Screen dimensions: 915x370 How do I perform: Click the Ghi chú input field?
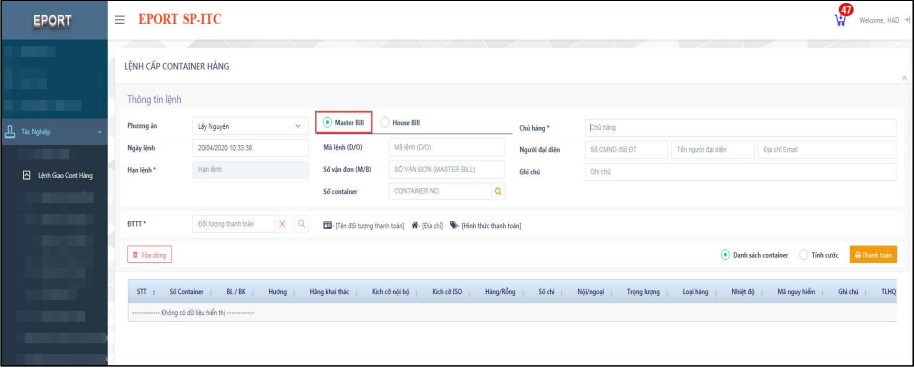[741, 172]
